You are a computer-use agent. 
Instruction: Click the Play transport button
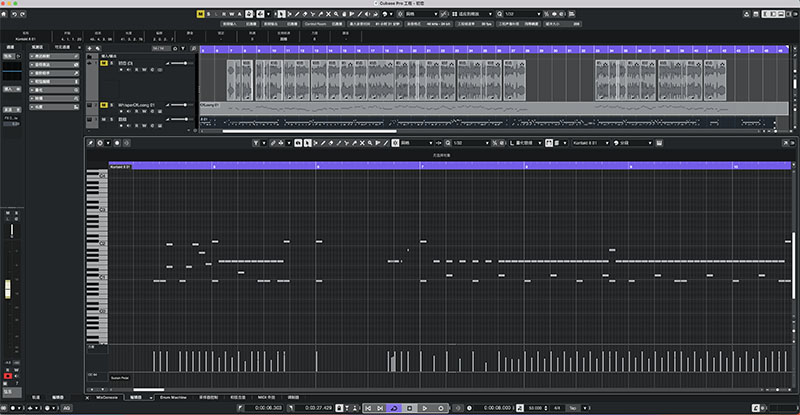coord(424,408)
